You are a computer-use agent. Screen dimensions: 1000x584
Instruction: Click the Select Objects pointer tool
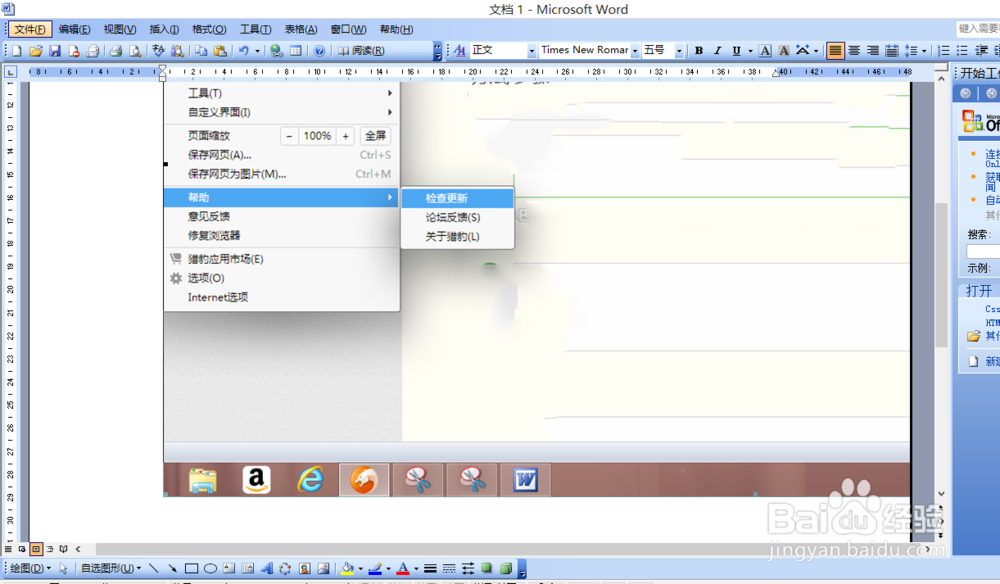63,568
